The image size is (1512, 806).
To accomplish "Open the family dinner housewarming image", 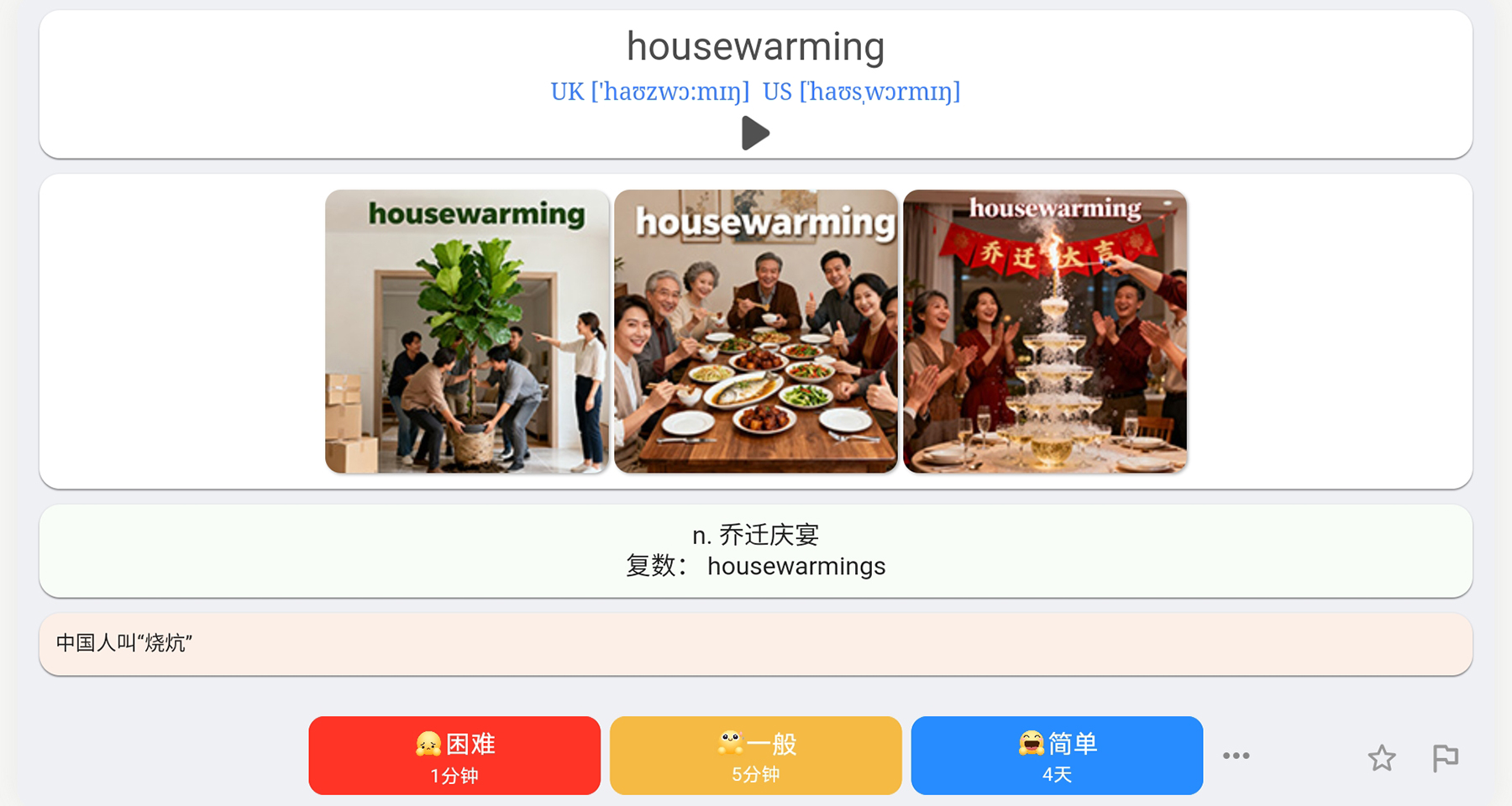I will [x=756, y=331].
